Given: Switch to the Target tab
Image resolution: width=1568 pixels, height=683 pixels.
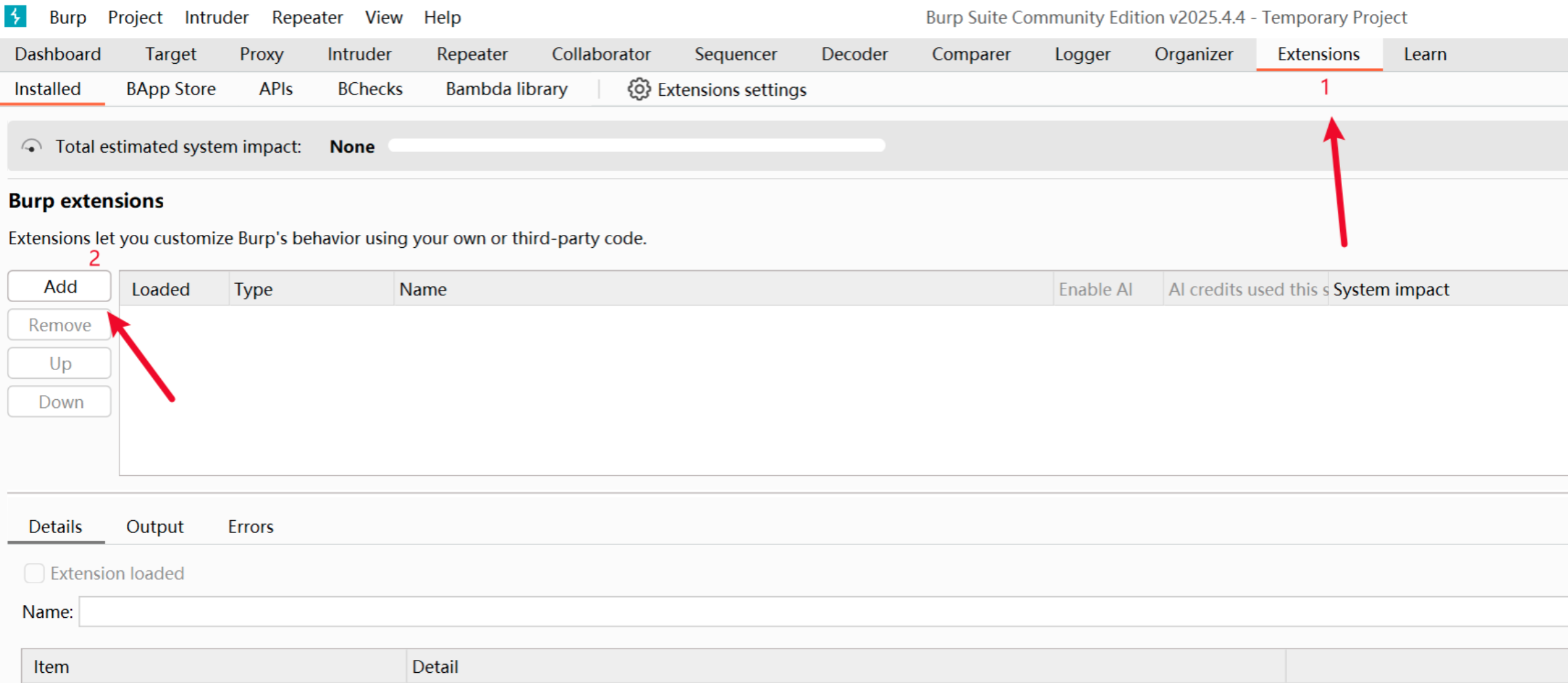Looking at the screenshot, I should tap(170, 54).
